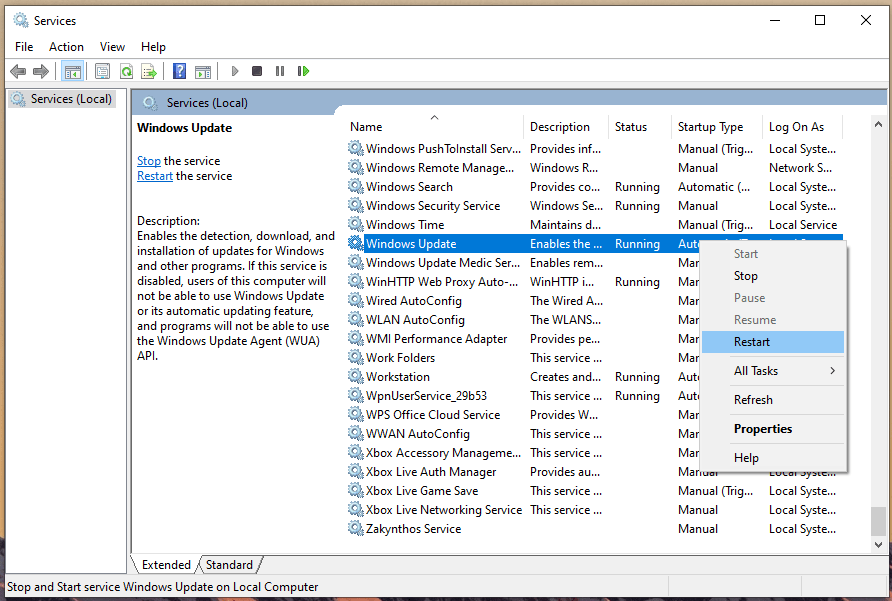The height and width of the screenshot is (601, 892).
Task: Sort by the Log On As column header
Action: (x=802, y=127)
